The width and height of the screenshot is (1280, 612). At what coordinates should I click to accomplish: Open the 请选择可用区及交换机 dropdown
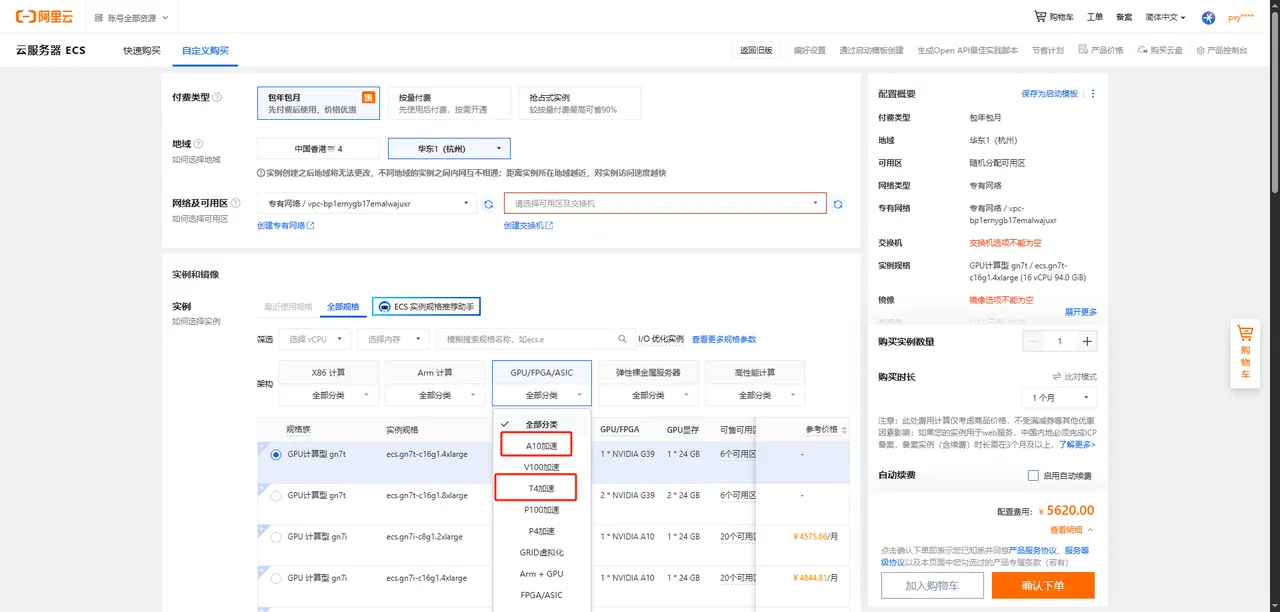pos(665,203)
